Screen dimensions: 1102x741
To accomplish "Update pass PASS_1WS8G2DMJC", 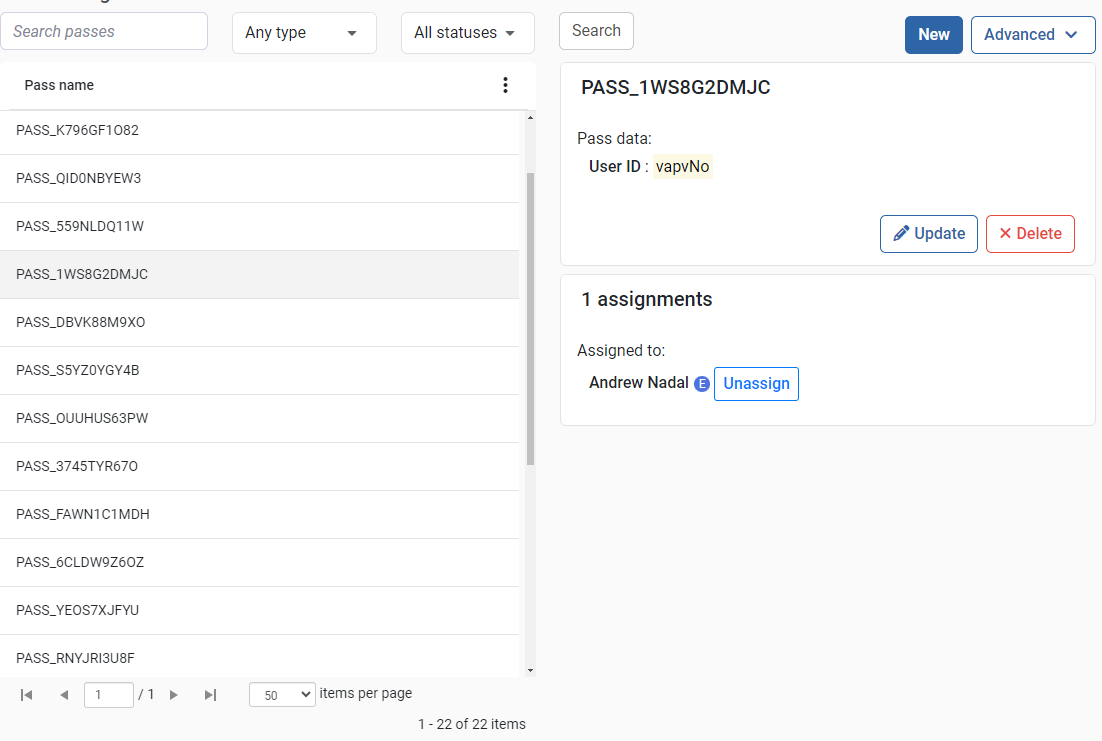I will coord(928,234).
